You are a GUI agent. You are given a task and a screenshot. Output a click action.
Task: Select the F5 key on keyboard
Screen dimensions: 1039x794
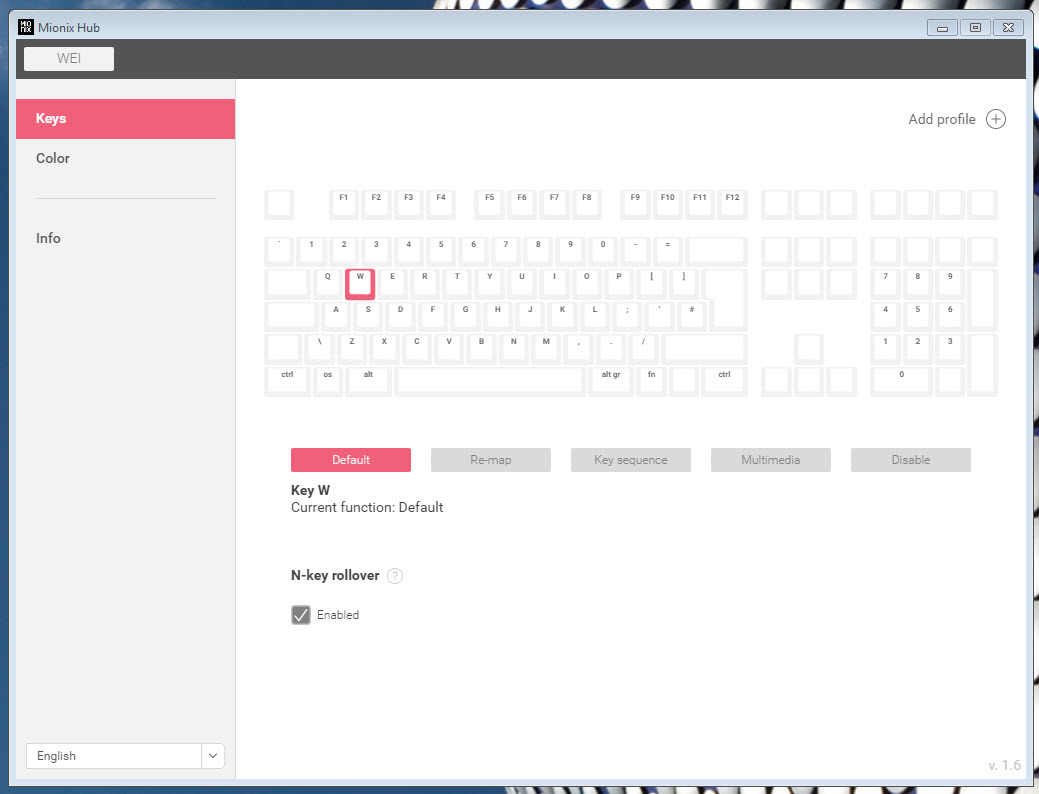point(489,205)
